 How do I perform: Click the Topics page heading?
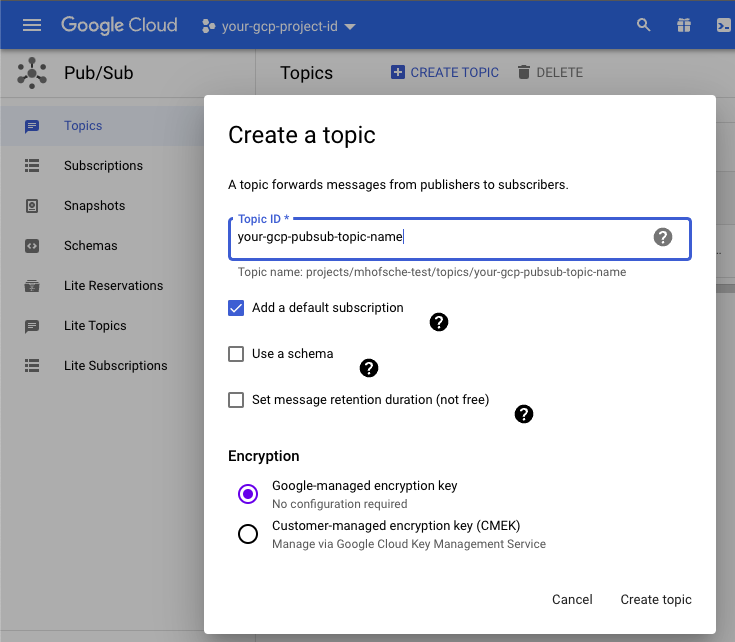point(307,73)
